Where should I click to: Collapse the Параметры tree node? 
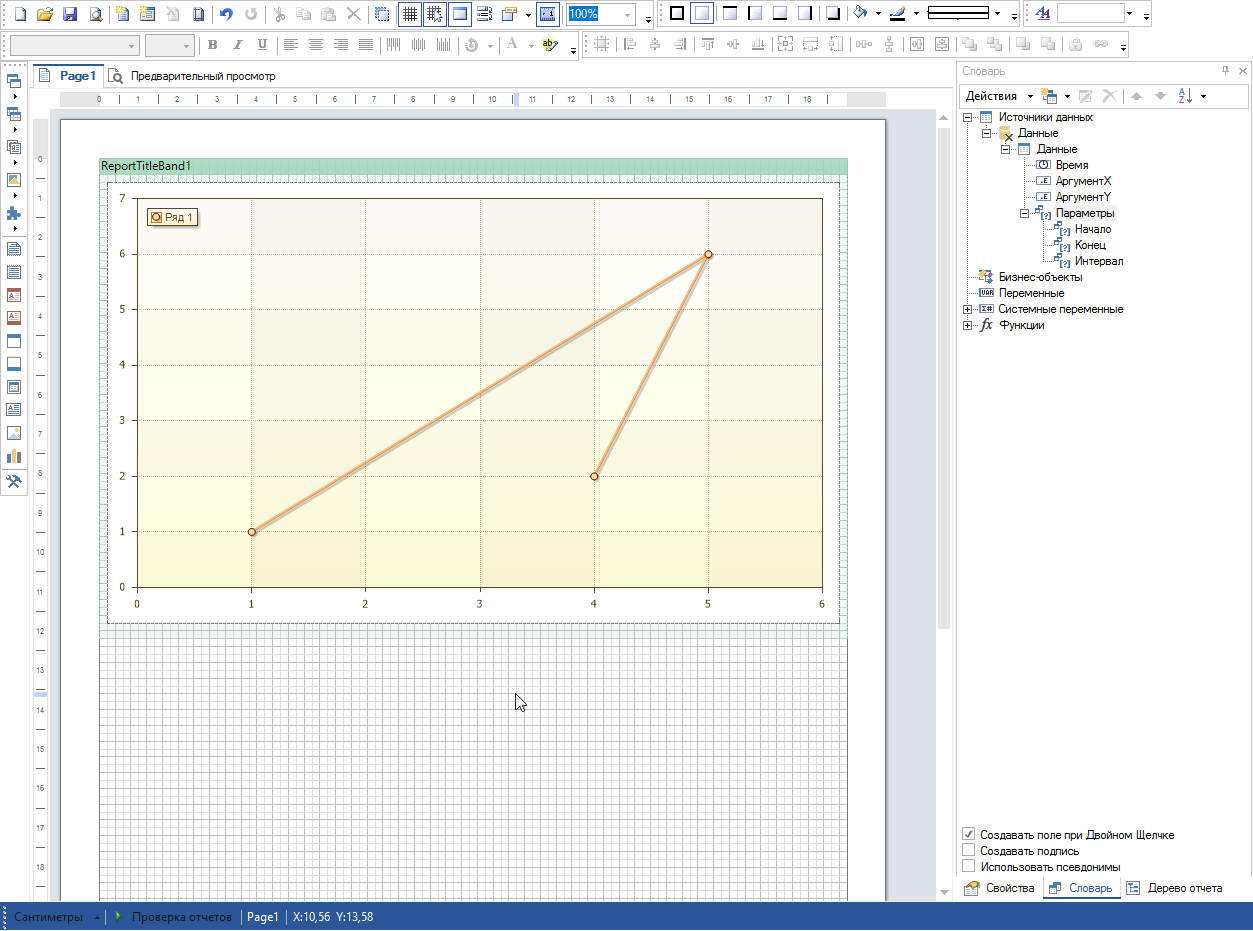click(x=1024, y=213)
